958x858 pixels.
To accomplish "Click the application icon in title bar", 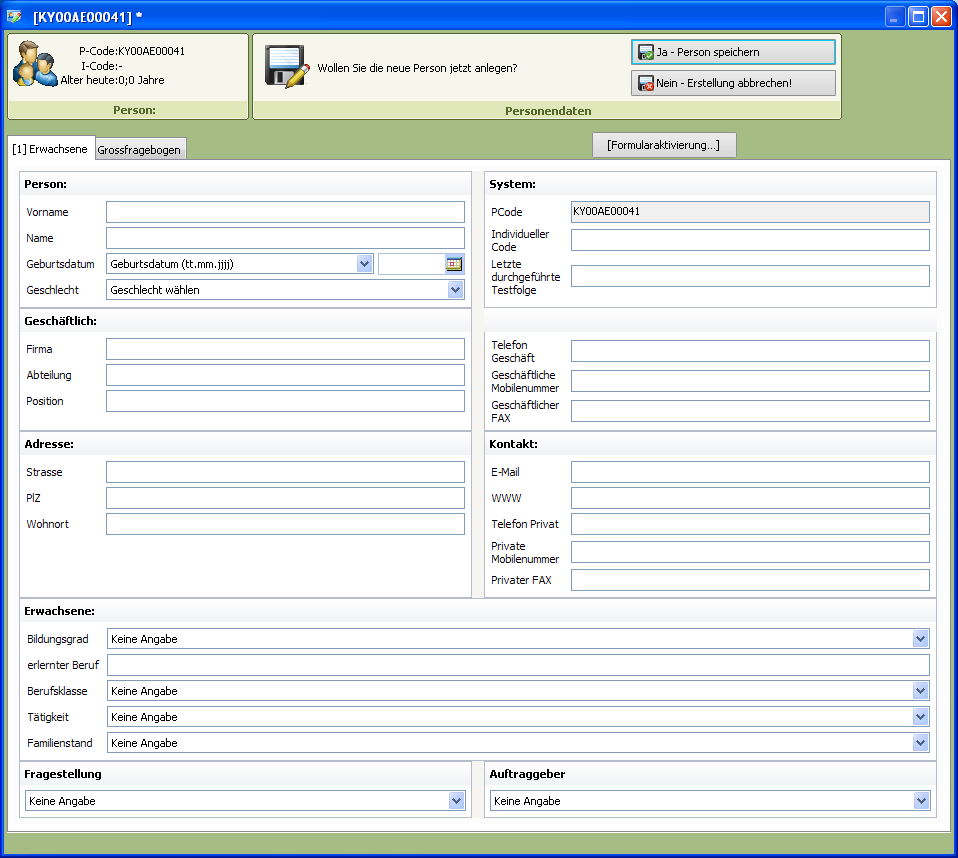I will (14, 17).
